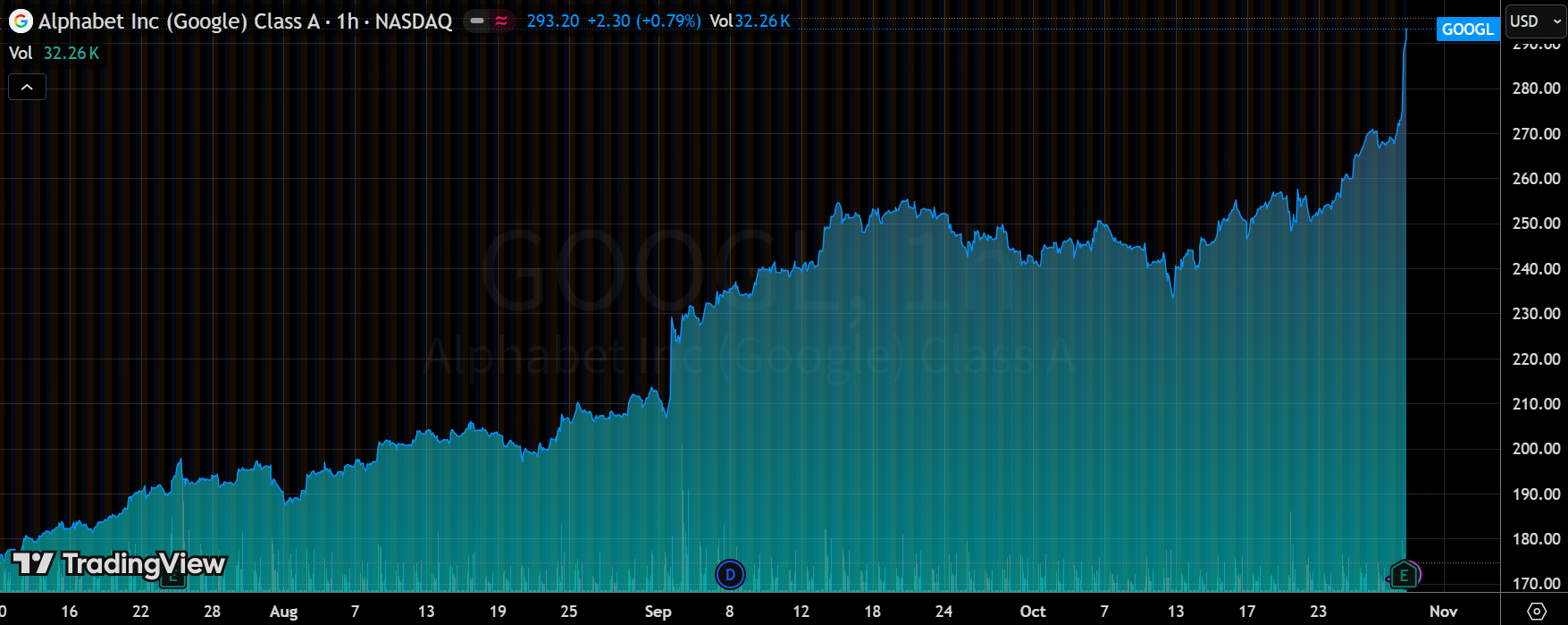
Task: Click the Oct label on time axis
Action: (1033, 612)
